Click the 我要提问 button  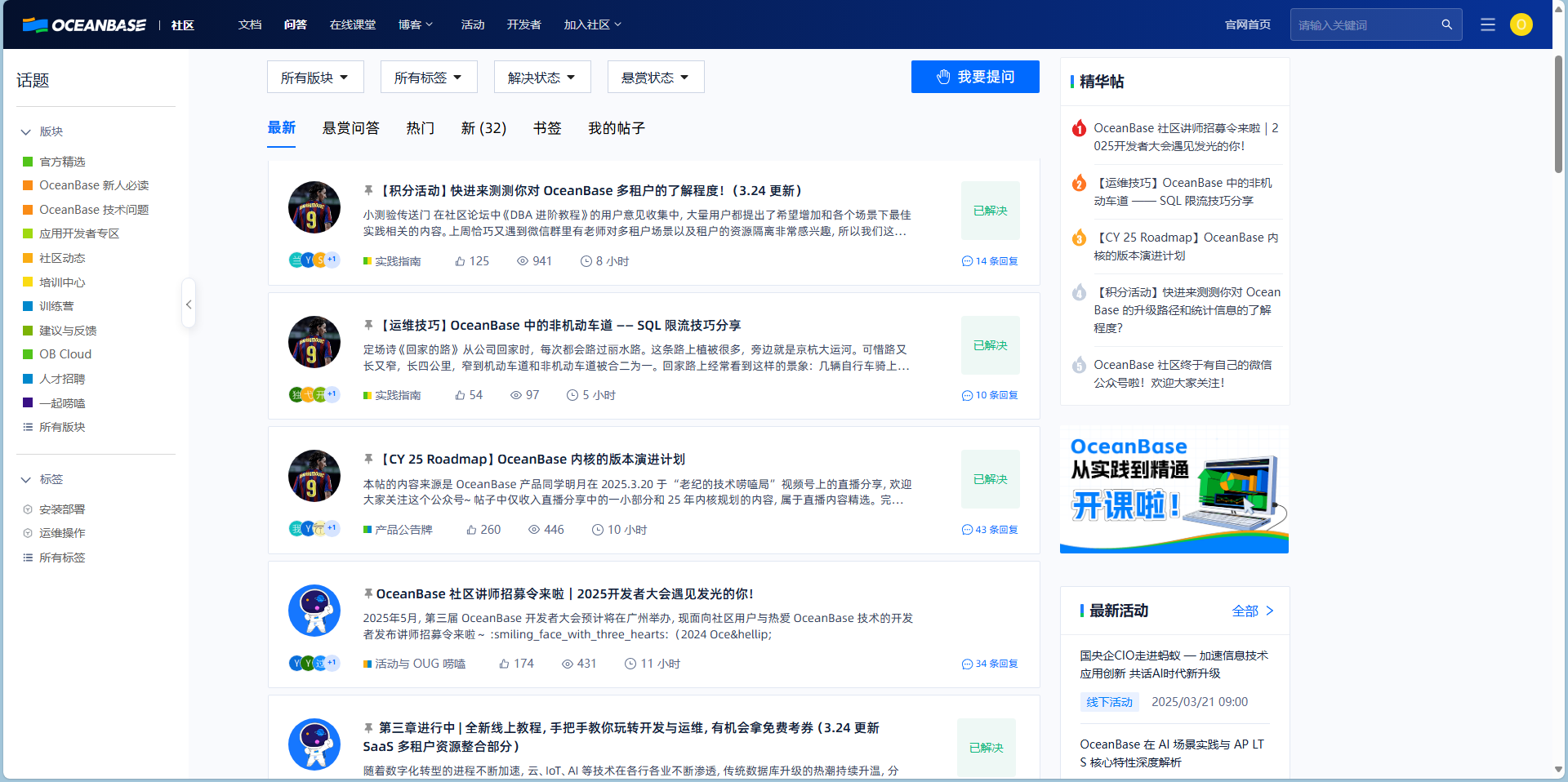pos(975,77)
